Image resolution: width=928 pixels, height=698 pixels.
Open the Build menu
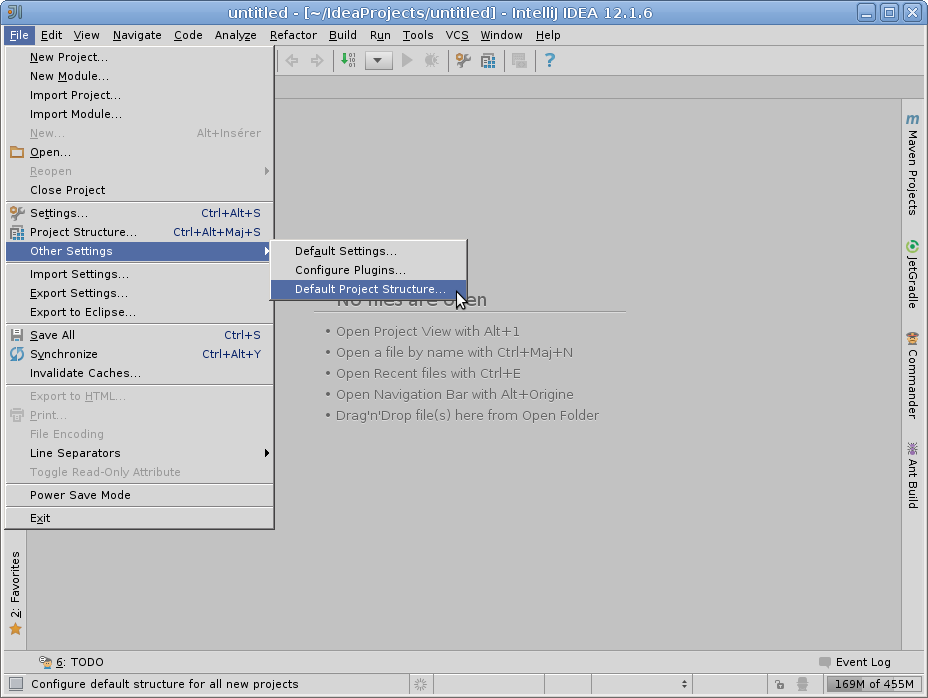tap(343, 36)
